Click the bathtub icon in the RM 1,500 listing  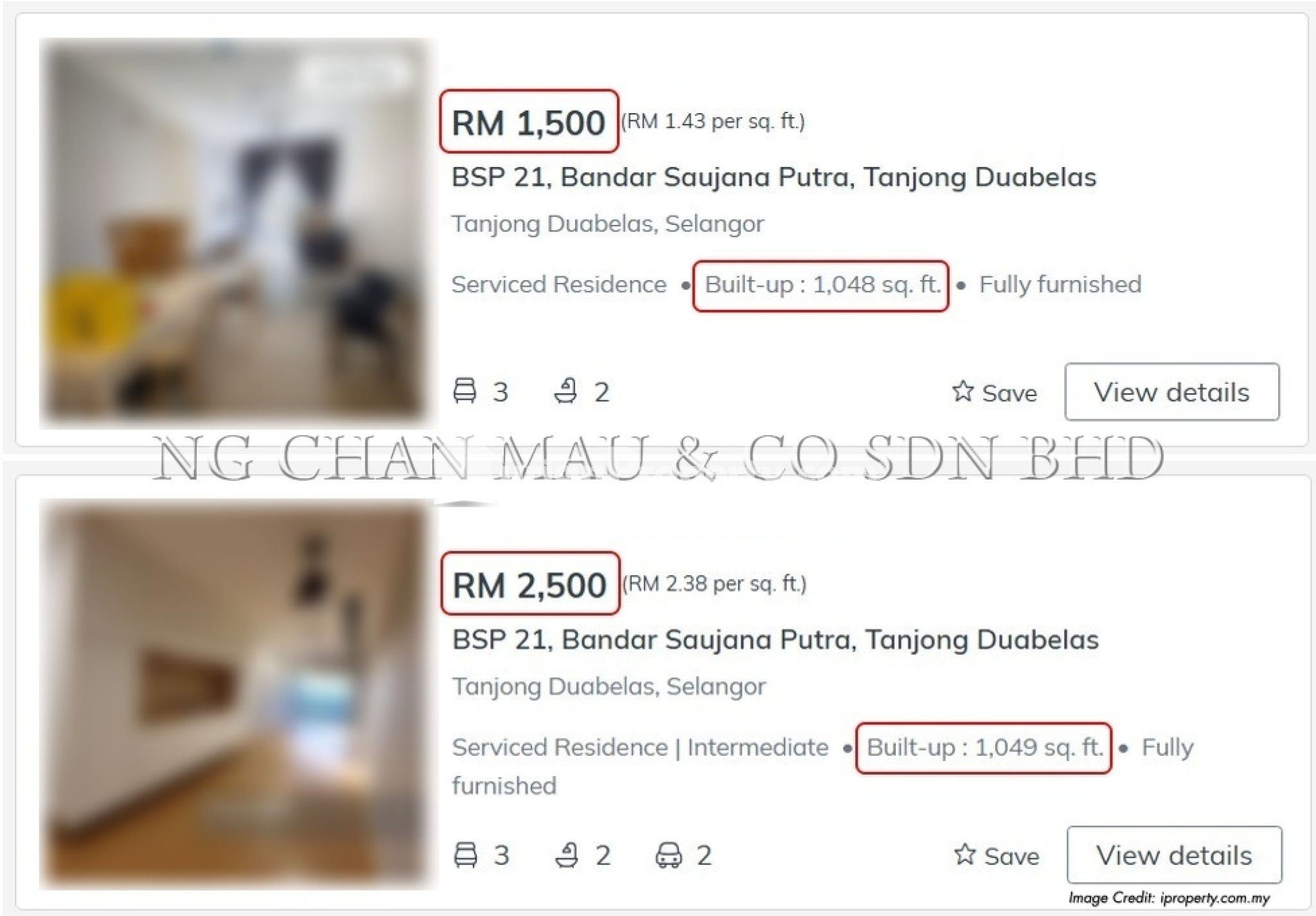pos(565,391)
